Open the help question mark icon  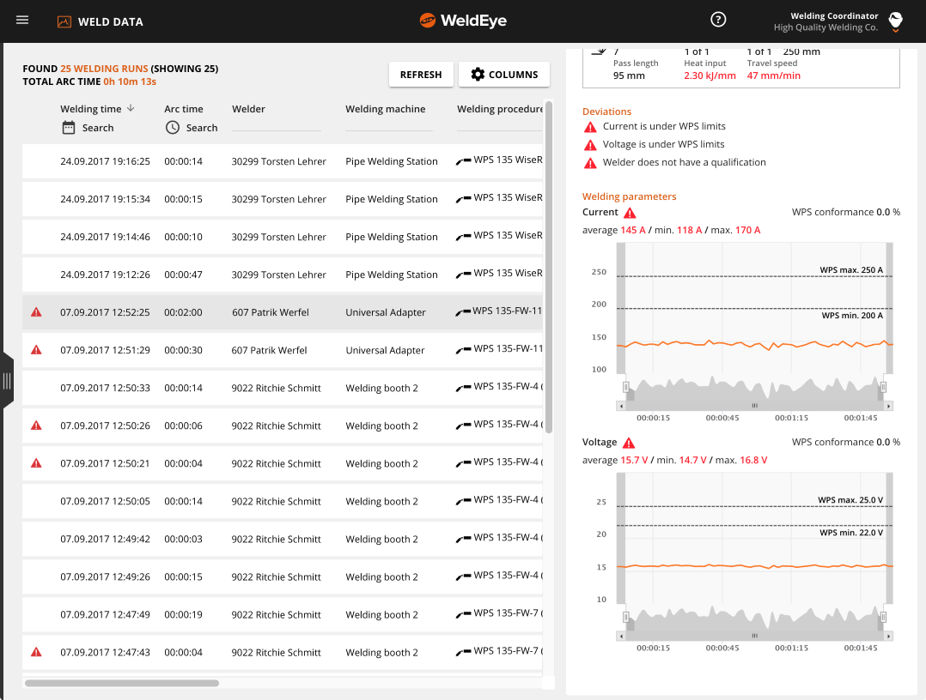click(718, 19)
